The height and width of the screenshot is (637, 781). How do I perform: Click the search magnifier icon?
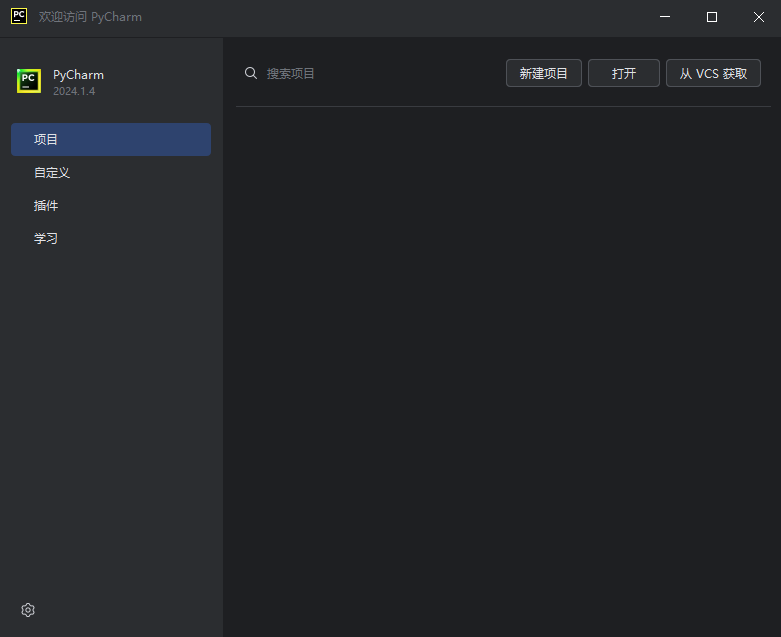(251, 73)
